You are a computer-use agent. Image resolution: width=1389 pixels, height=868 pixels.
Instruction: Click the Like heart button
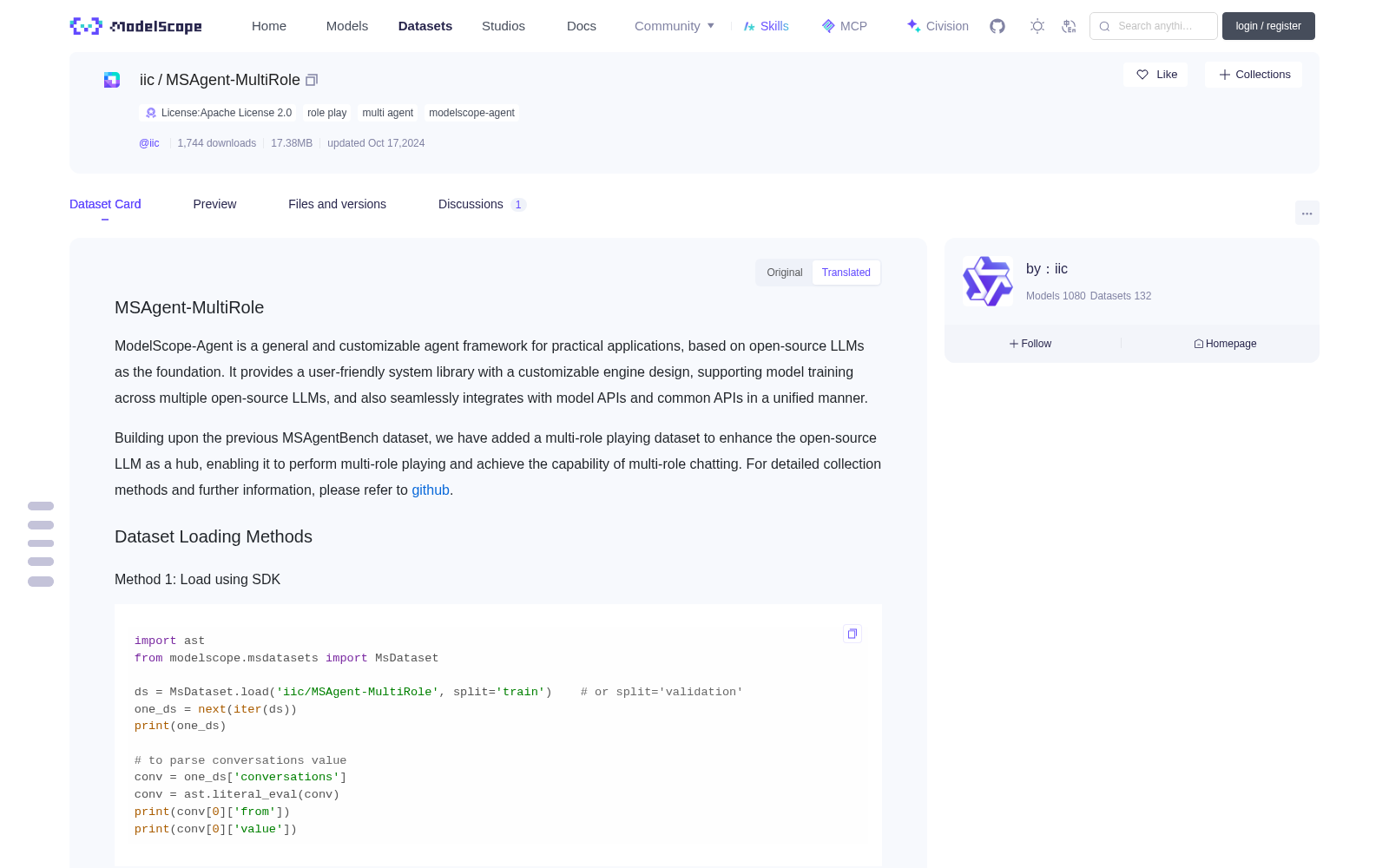[x=1155, y=75]
